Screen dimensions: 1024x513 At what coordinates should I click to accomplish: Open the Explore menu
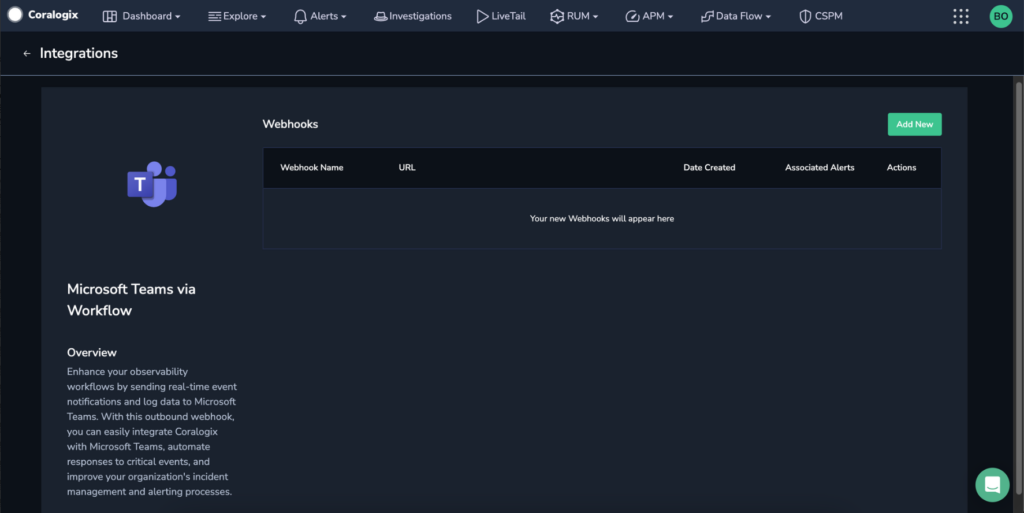coord(240,16)
